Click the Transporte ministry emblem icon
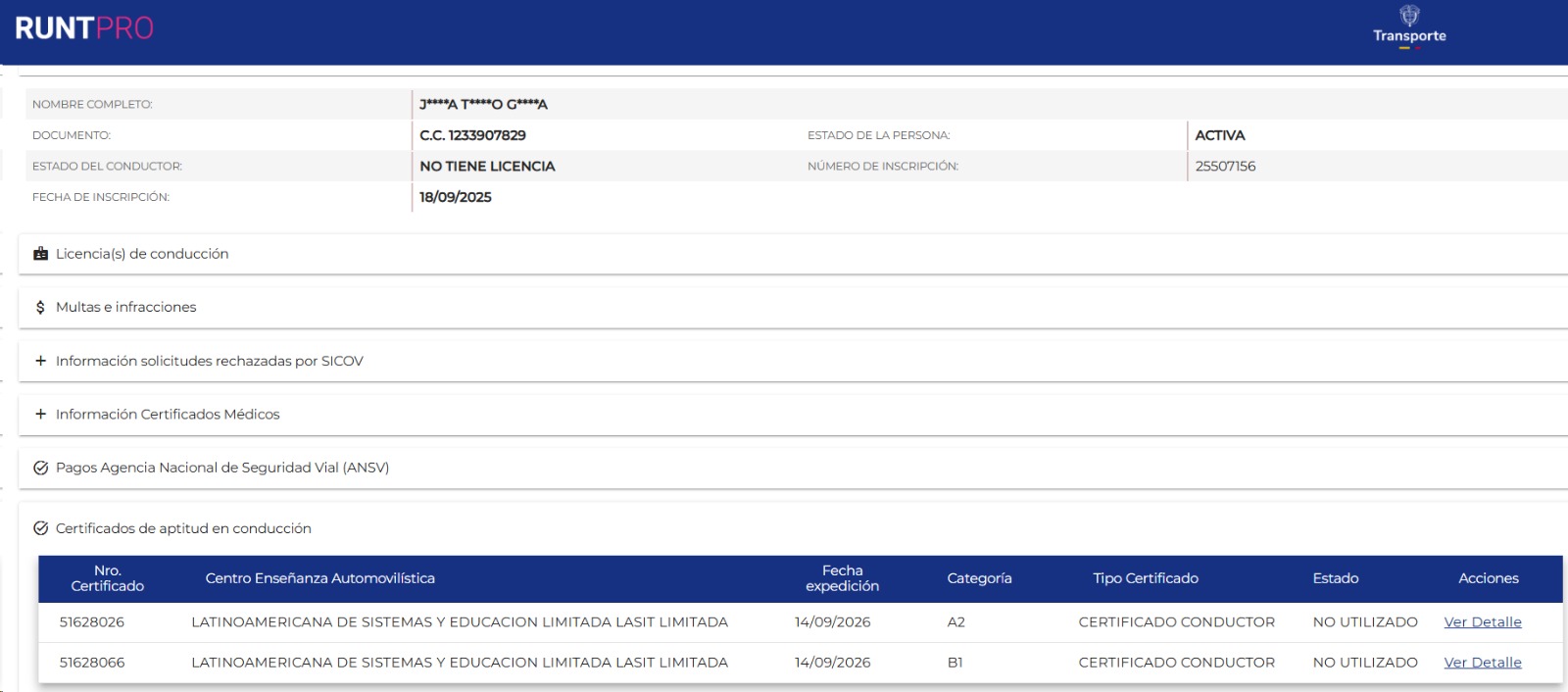This screenshot has width=1568, height=692. (x=1409, y=15)
